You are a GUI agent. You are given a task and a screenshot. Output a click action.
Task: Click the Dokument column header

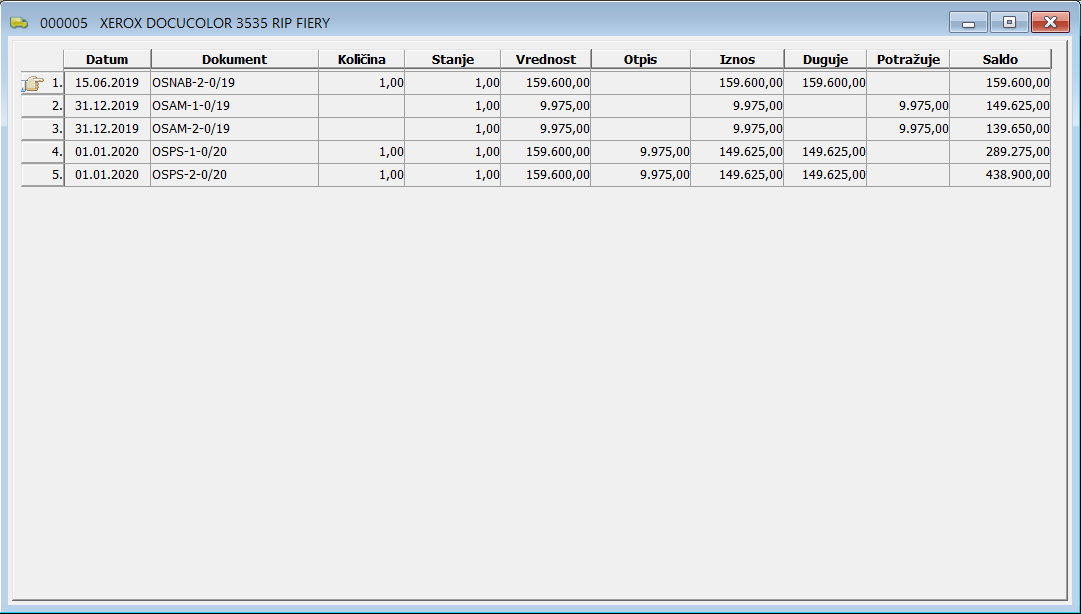[x=234, y=59]
